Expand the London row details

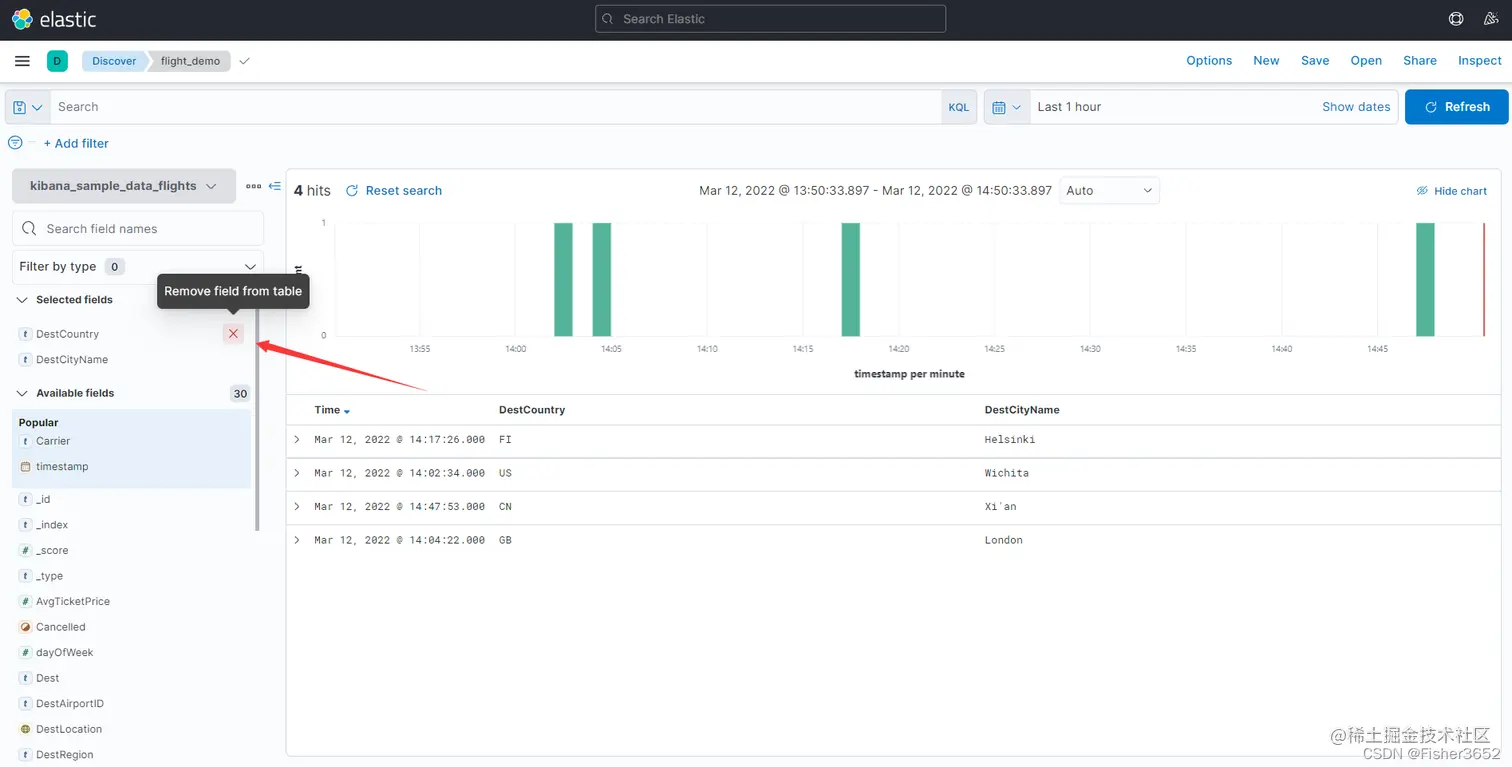coord(297,540)
